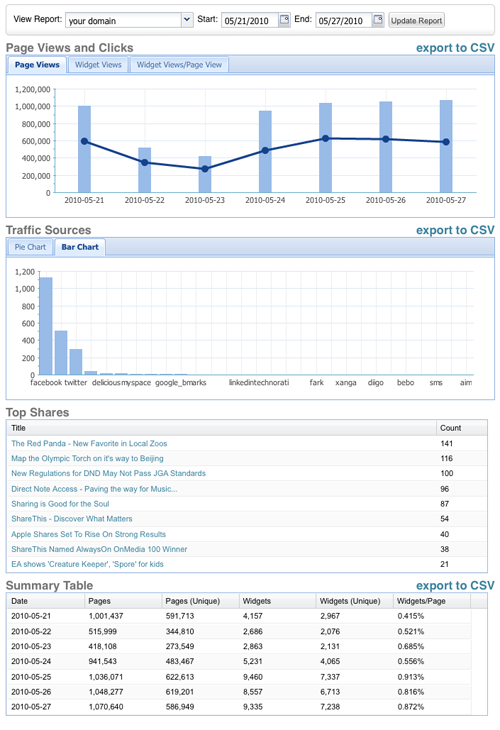Viewport: 500px width, 730px height.
Task: Click the facebook bar in traffic chart
Action: click(46, 326)
